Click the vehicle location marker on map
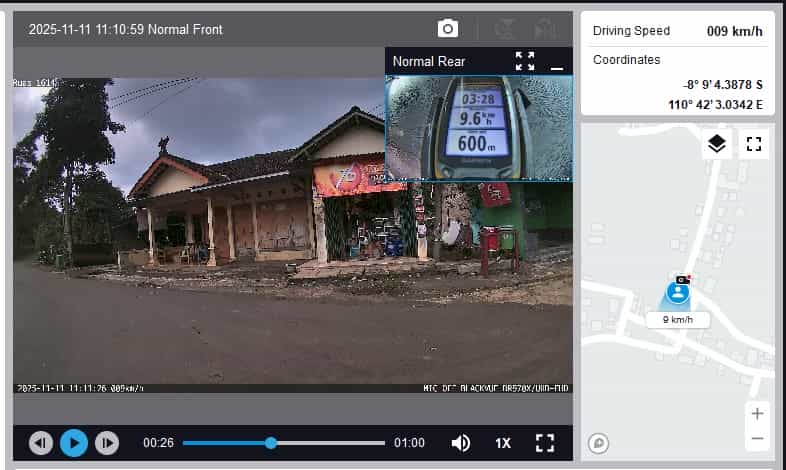This screenshot has height=470, width=786. tap(679, 293)
